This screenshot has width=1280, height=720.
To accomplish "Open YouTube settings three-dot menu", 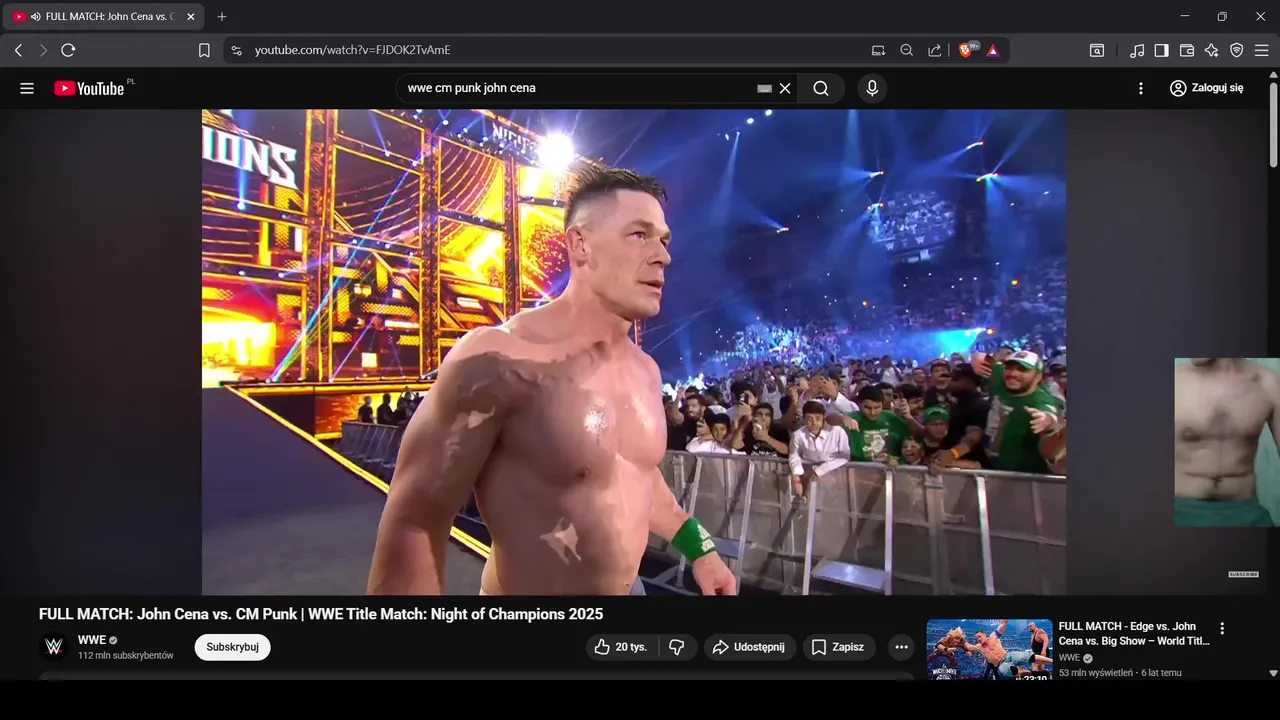I will [x=1141, y=88].
